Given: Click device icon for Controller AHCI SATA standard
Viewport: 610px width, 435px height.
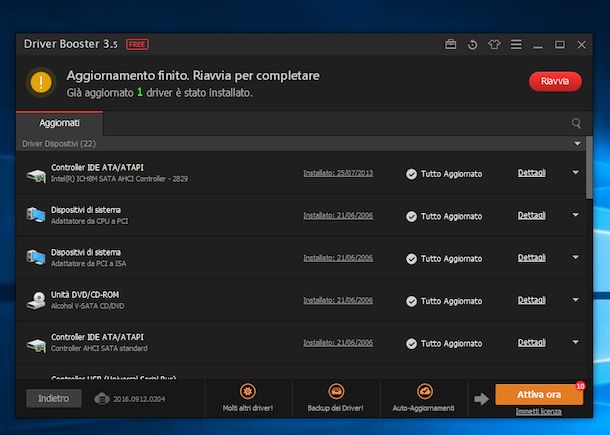Looking at the screenshot, I should [36, 345].
